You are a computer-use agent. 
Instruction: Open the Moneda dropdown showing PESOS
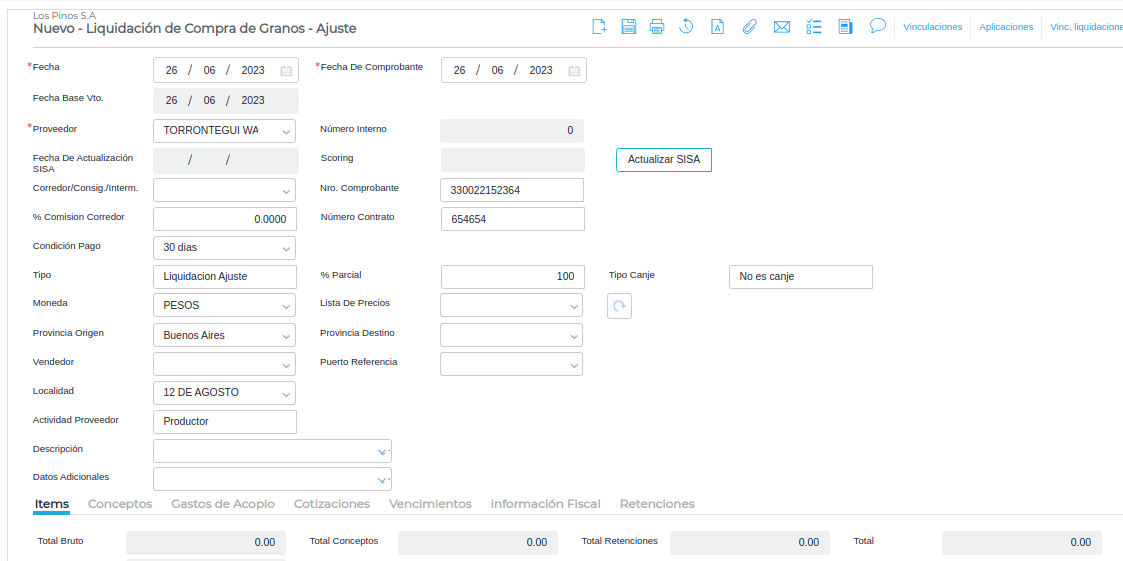pos(286,305)
